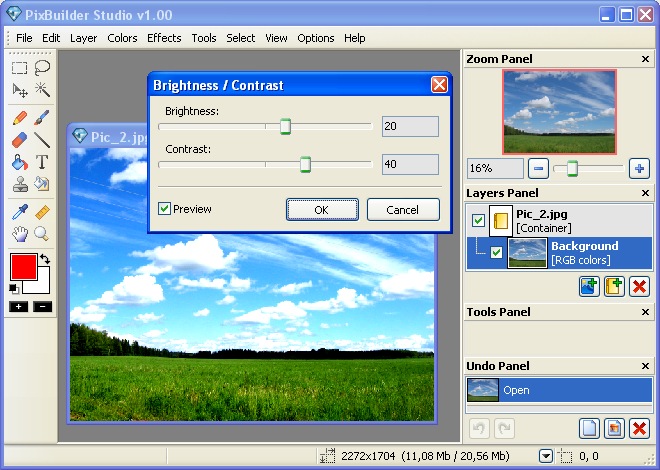
Task: Select the Line tool
Action: [42, 140]
